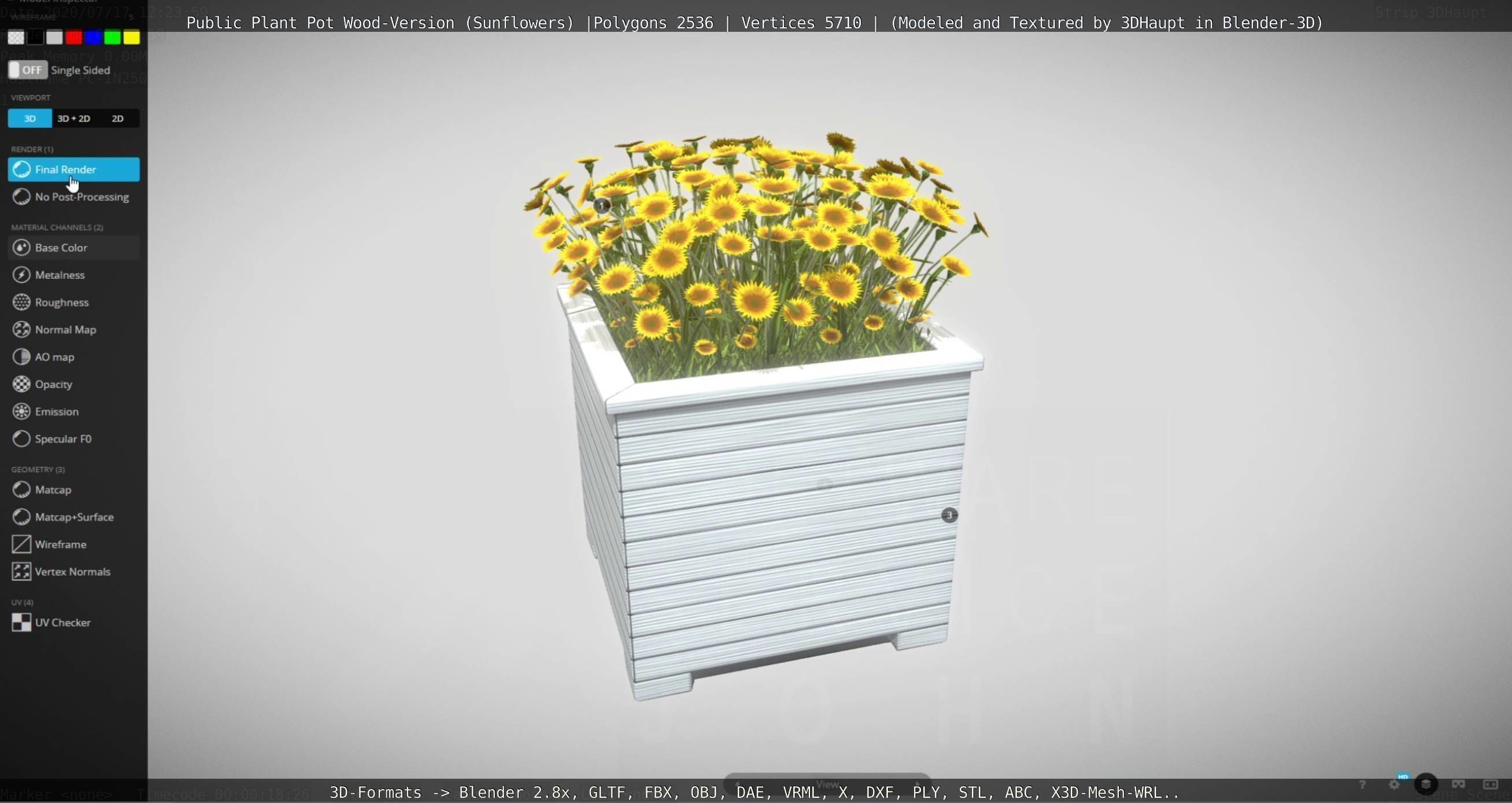Screen dimensions: 1512x803
Task: Show the Roughness material channel
Action: click(x=74, y=302)
